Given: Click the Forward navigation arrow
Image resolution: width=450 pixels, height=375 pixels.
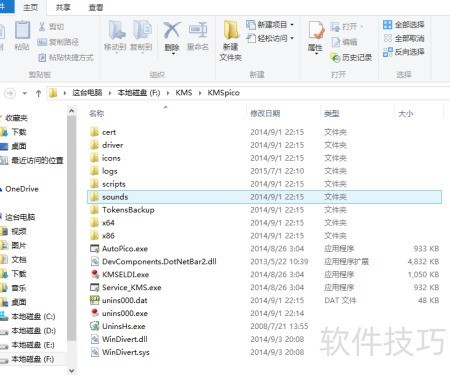Looking at the screenshot, I should [10, 93].
